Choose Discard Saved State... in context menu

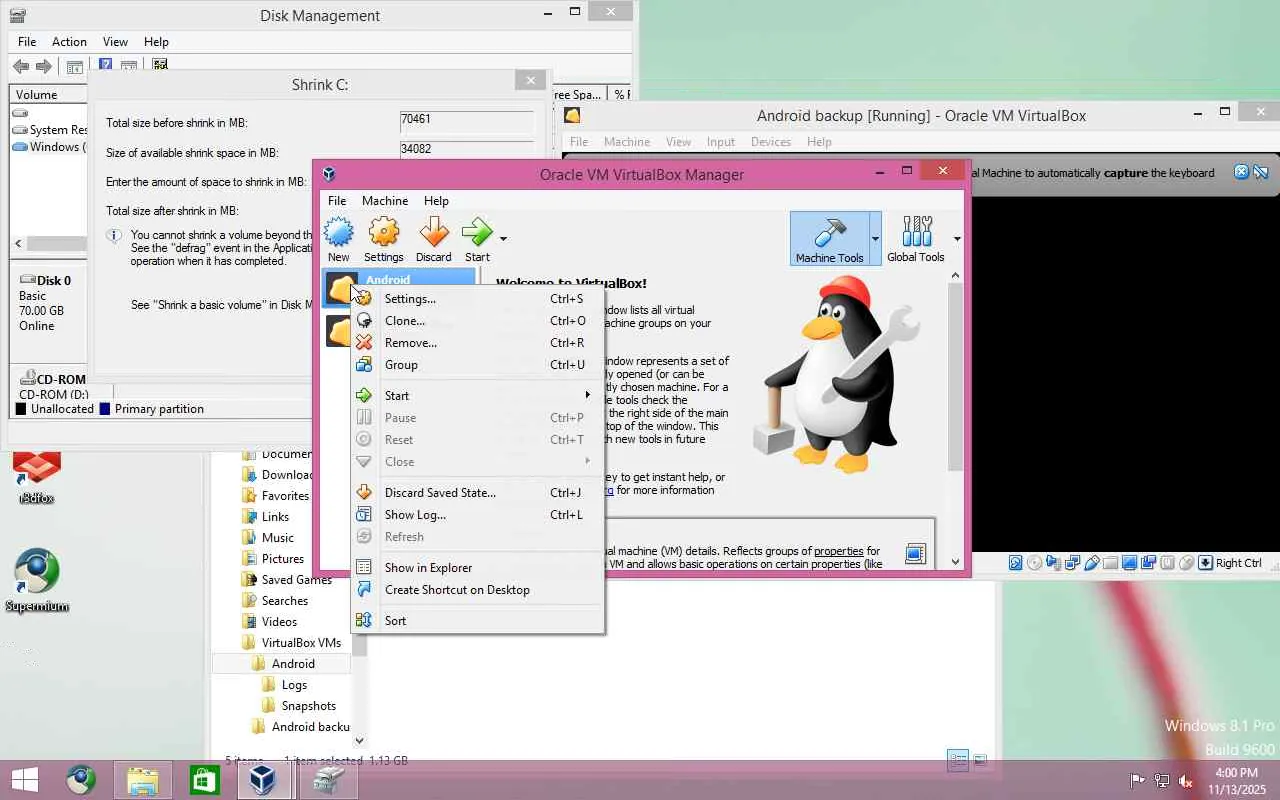[478, 493]
